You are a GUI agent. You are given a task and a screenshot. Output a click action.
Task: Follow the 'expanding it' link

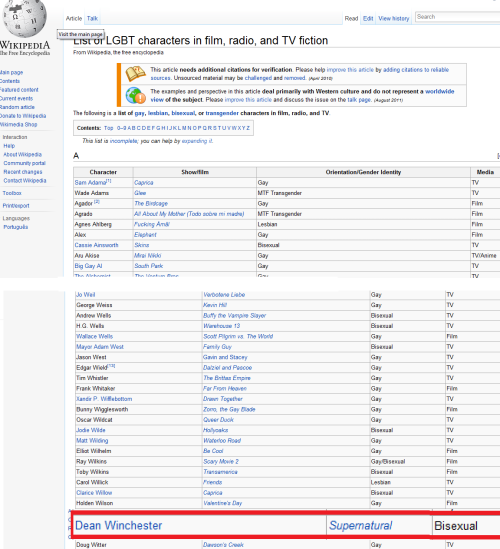(x=197, y=141)
